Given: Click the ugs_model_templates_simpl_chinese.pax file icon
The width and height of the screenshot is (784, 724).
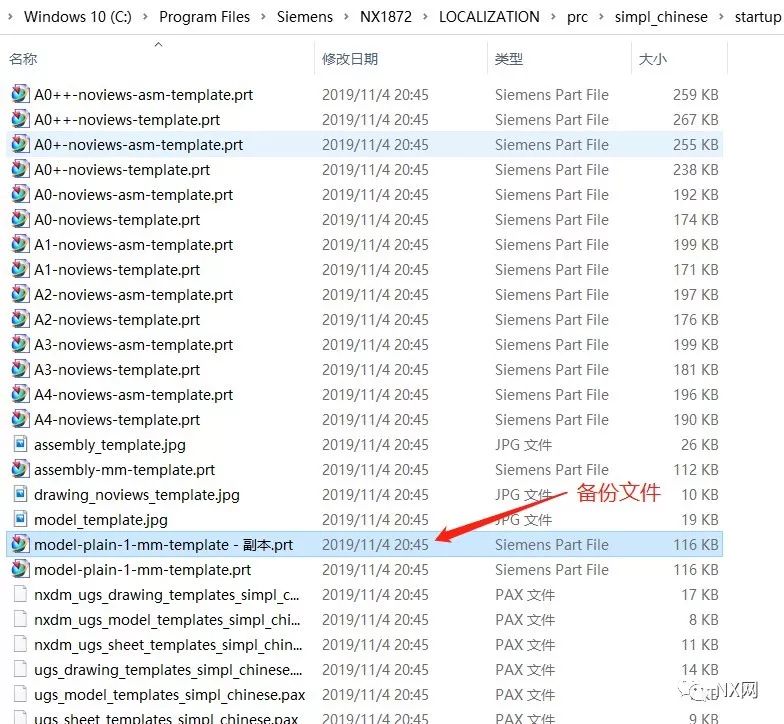Looking at the screenshot, I should click(x=20, y=694).
